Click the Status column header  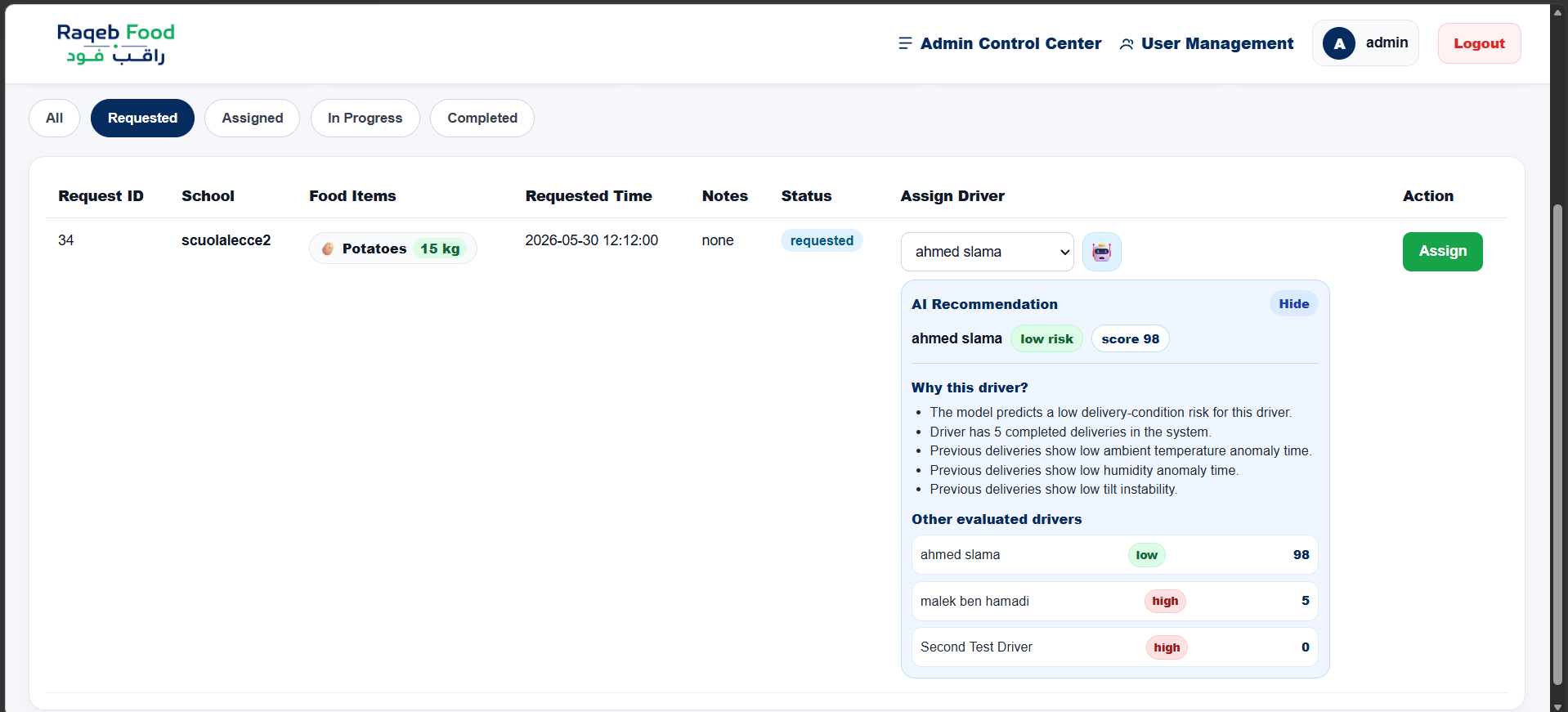point(806,196)
